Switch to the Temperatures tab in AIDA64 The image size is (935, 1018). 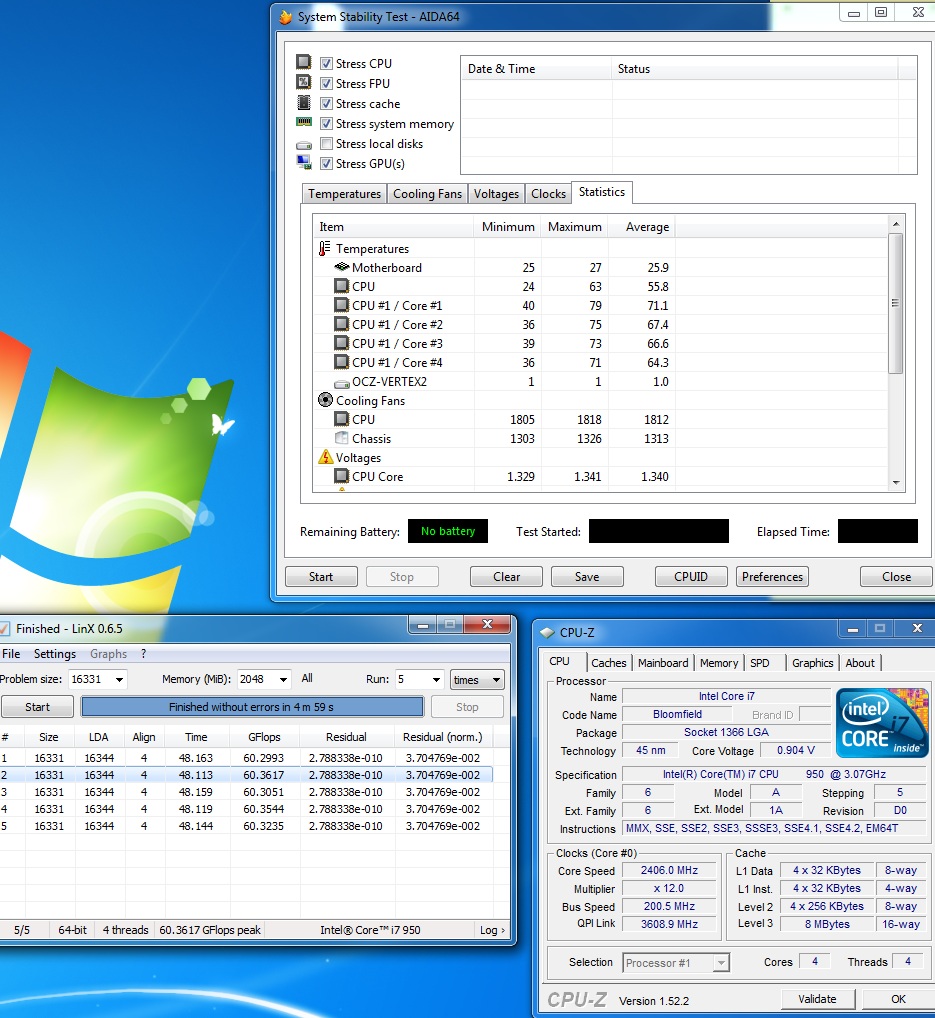pyautogui.click(x=344, y=193)
